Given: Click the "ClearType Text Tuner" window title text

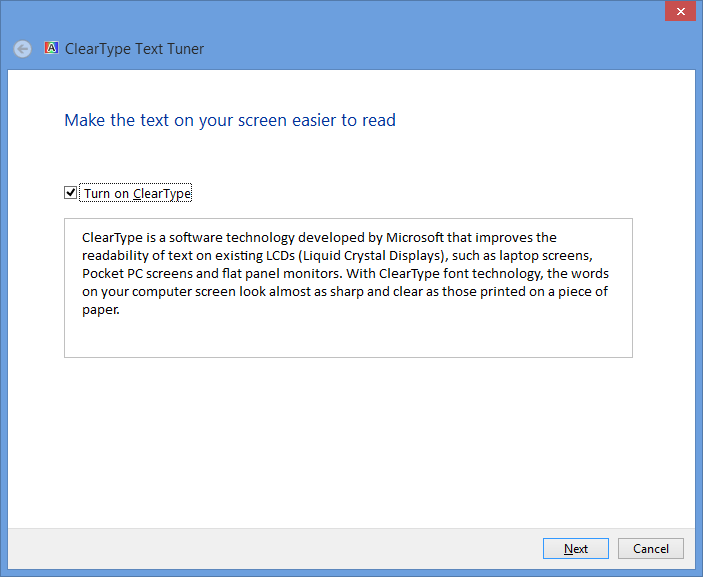Looking at the screenshot, I should (x=134, y=49).
